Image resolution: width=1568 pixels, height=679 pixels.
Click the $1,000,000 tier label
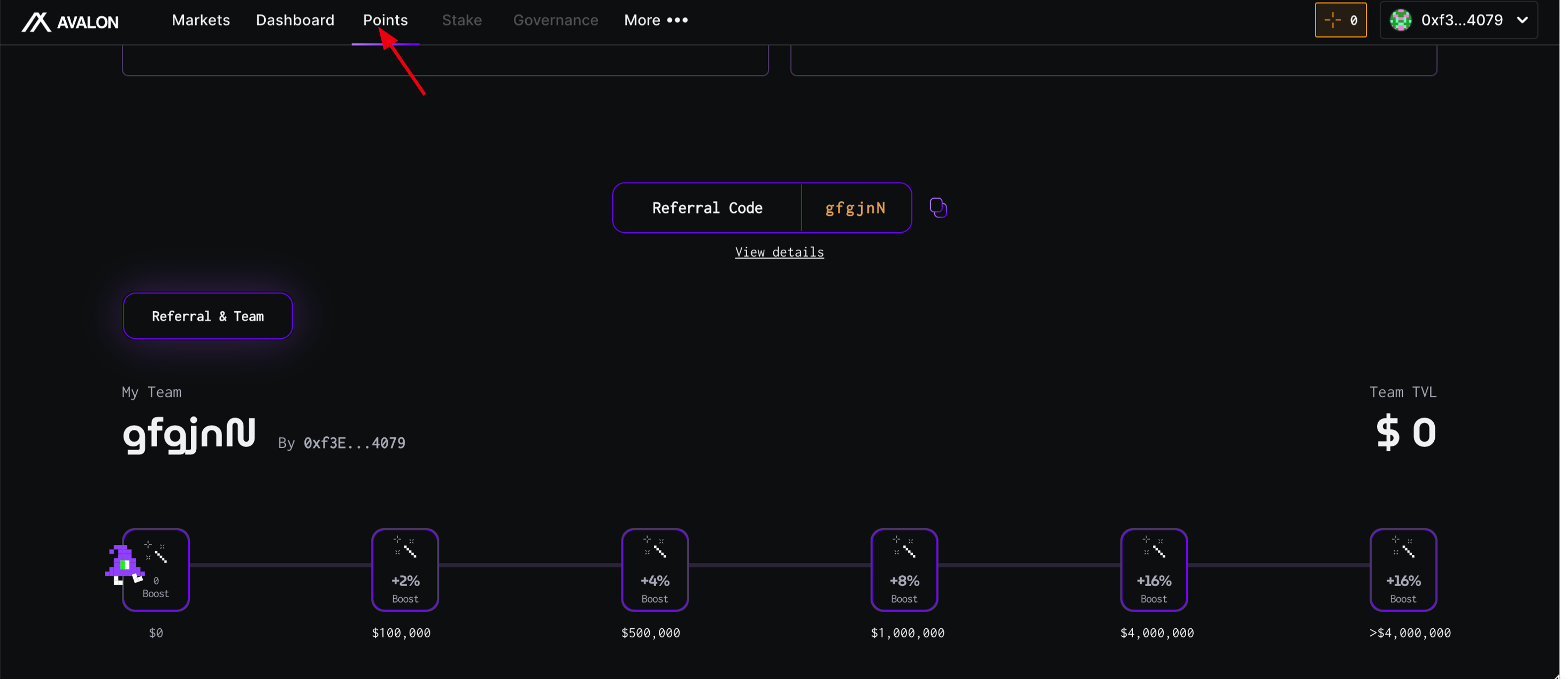pos(908,633)
